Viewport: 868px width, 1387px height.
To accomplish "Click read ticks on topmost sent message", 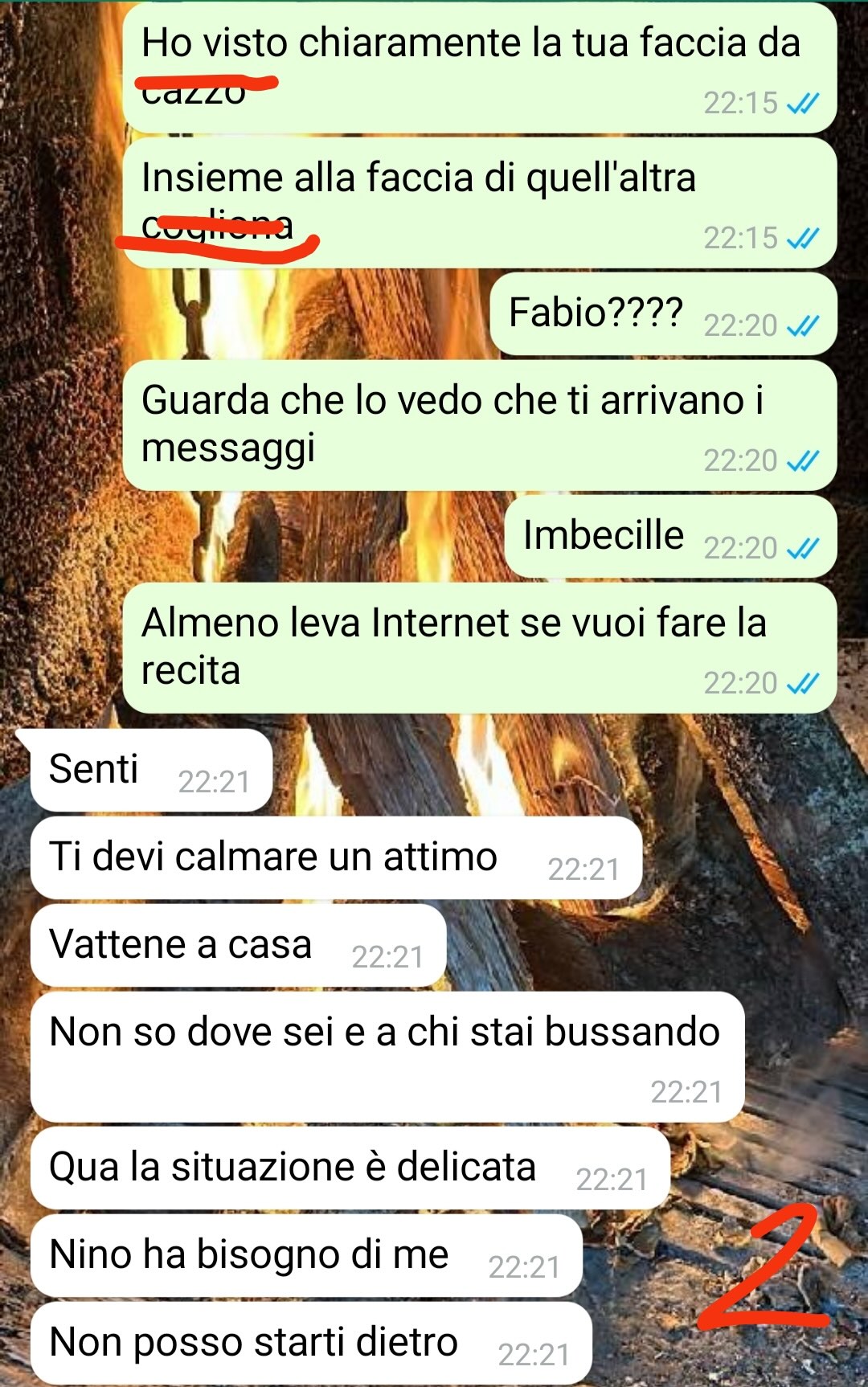I will [x=802, y=103].
